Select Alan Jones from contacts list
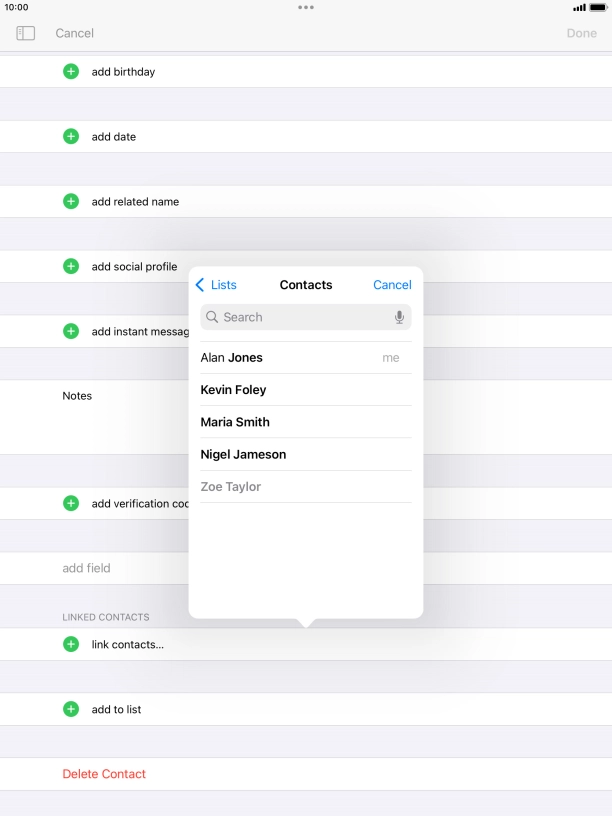Image resolution: width=612 pixels, height=816 pixels. tap(232, 358)
